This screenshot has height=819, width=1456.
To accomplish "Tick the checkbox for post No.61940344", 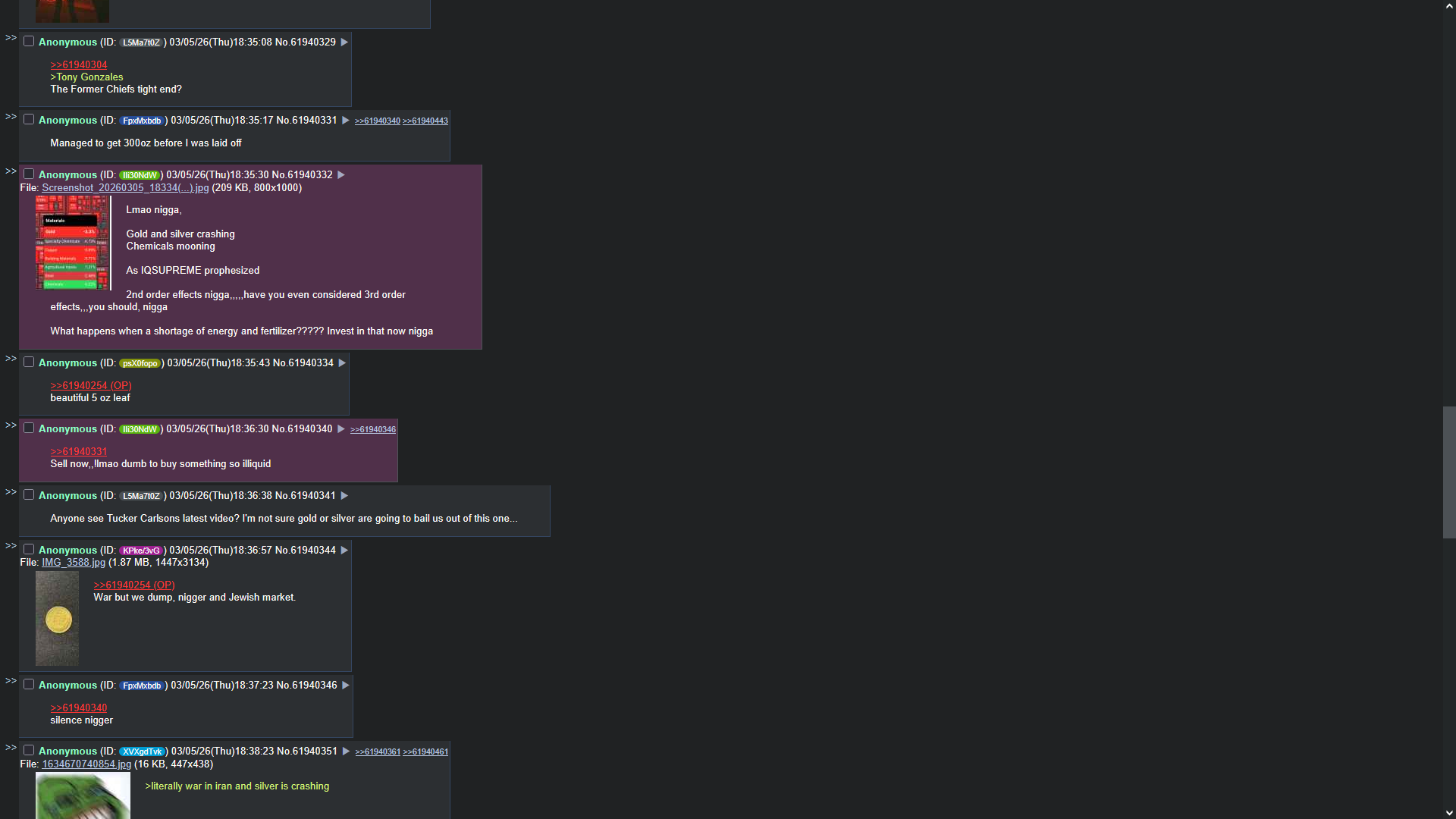I will pos(29,550).
